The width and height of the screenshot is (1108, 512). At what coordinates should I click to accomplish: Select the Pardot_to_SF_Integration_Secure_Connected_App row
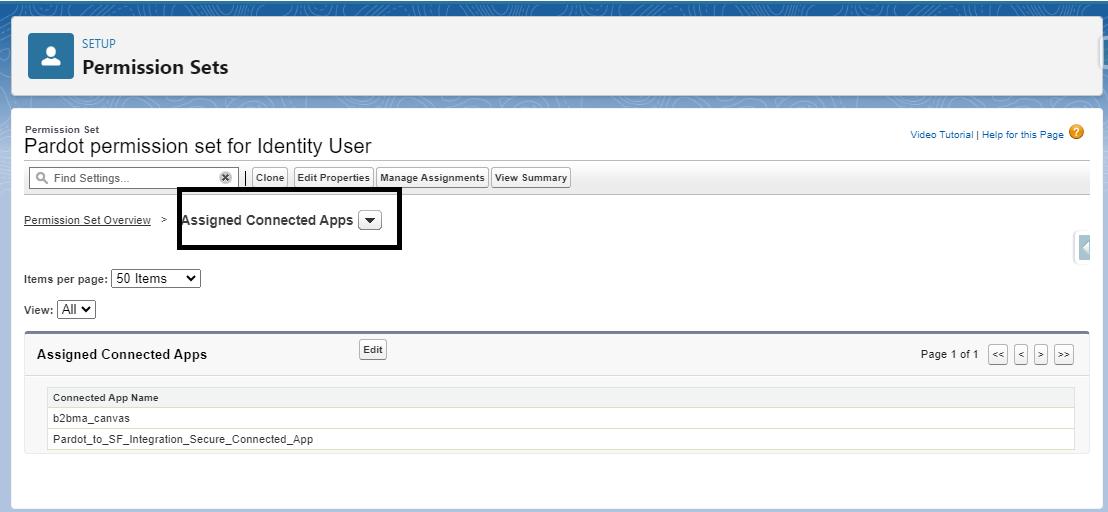click(560, 439)
